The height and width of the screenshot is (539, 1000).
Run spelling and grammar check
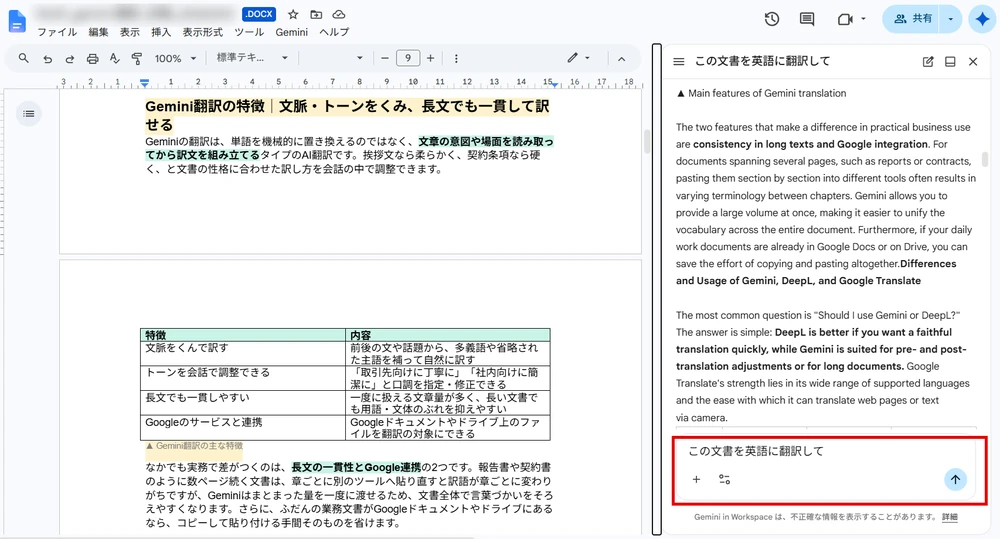click(115, 58)
